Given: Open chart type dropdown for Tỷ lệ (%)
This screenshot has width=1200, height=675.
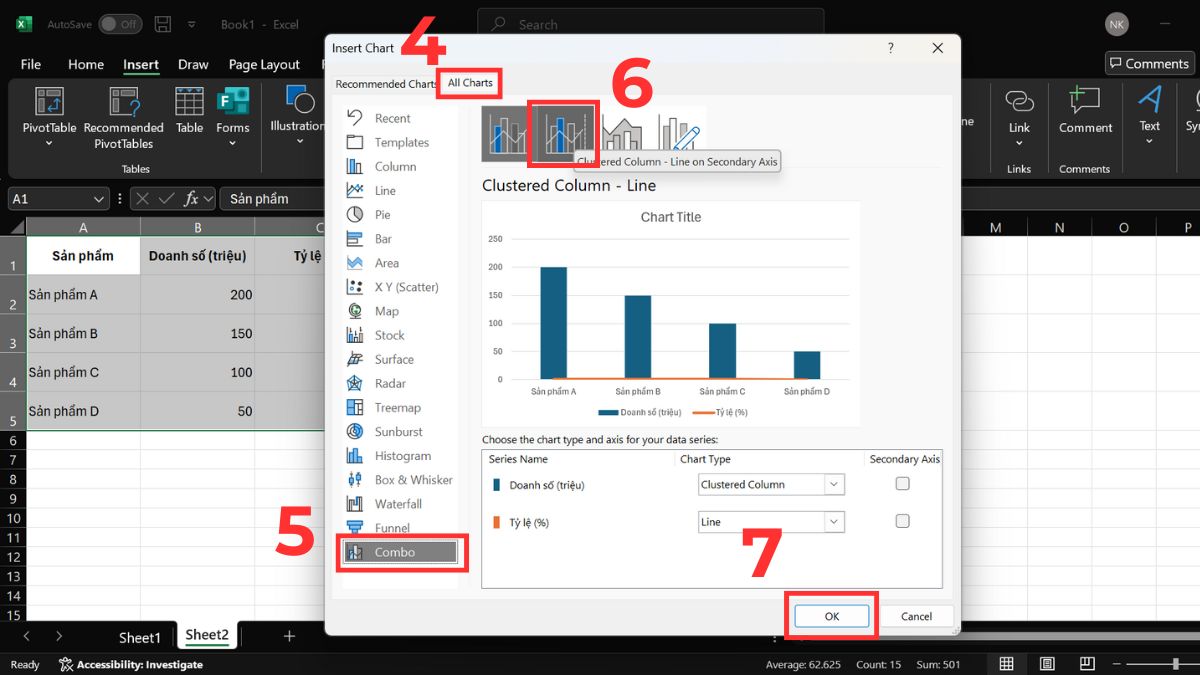Looking at the screenshot, I should pyautogui.click(x=834, y=522).
